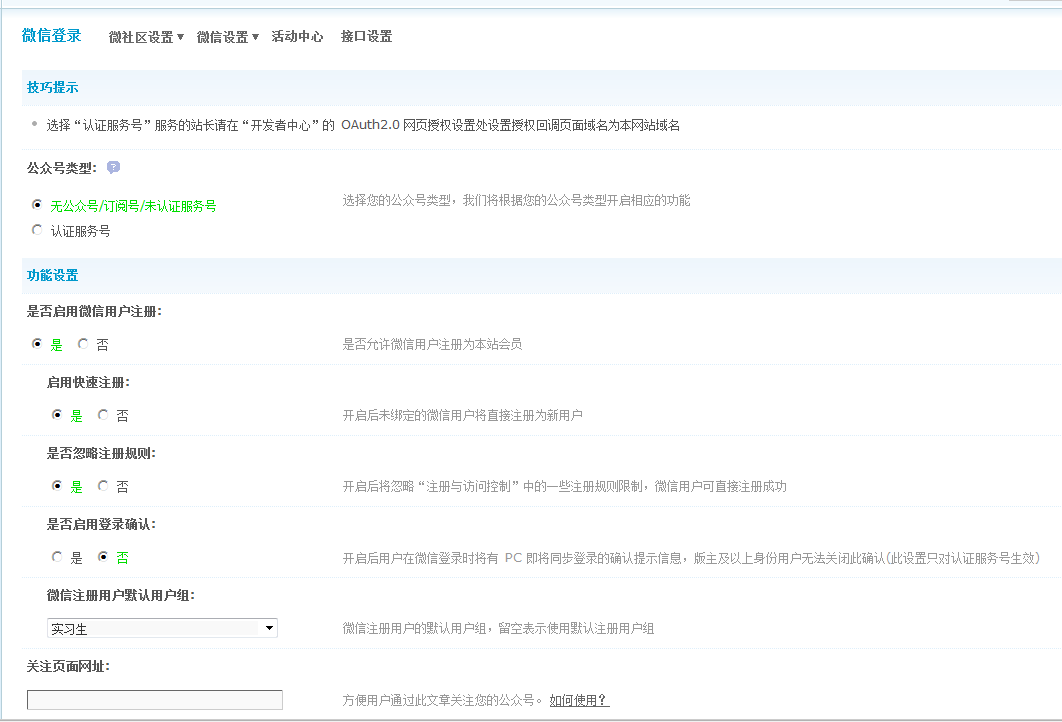Click the help icon beside 公众号类型
This screenshot has width=1062, height=722.
click(113, 167)
